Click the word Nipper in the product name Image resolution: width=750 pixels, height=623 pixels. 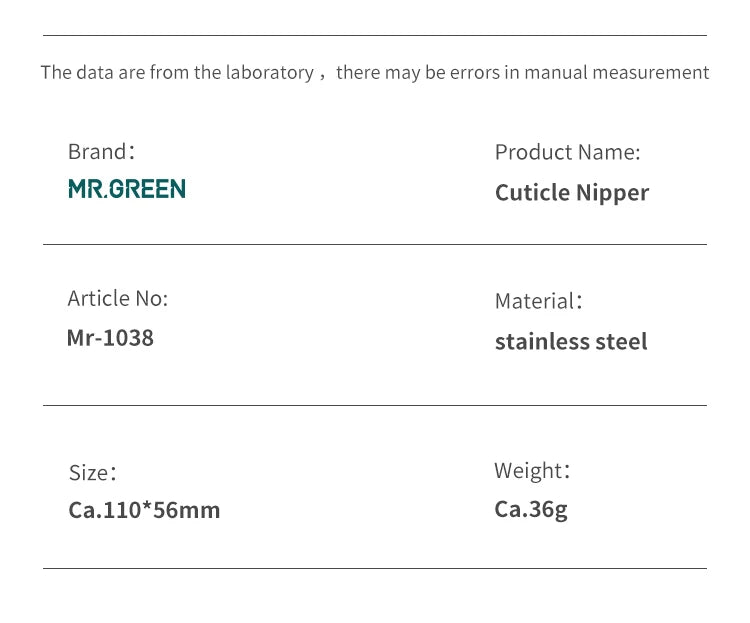pyautogui.click(x=613, y=193)
